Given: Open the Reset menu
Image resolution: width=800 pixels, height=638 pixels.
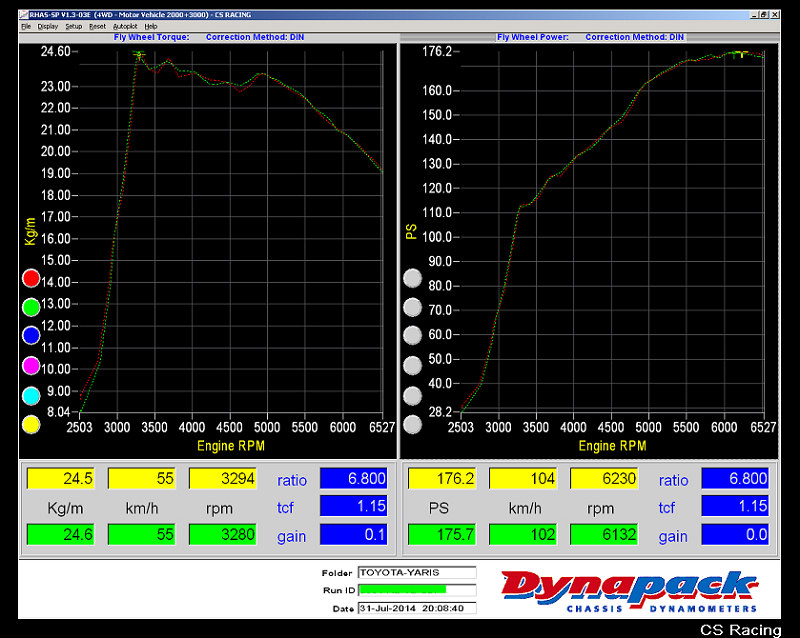Looking at the screenshot, I should [97, 27].
